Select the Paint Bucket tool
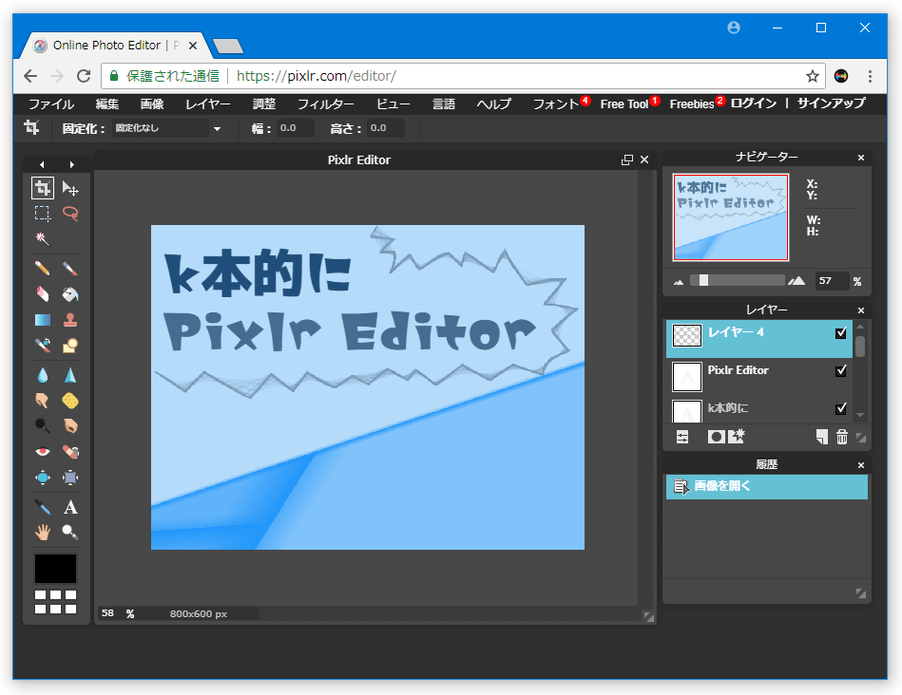902x695 pixels. [x=70, y=294]
